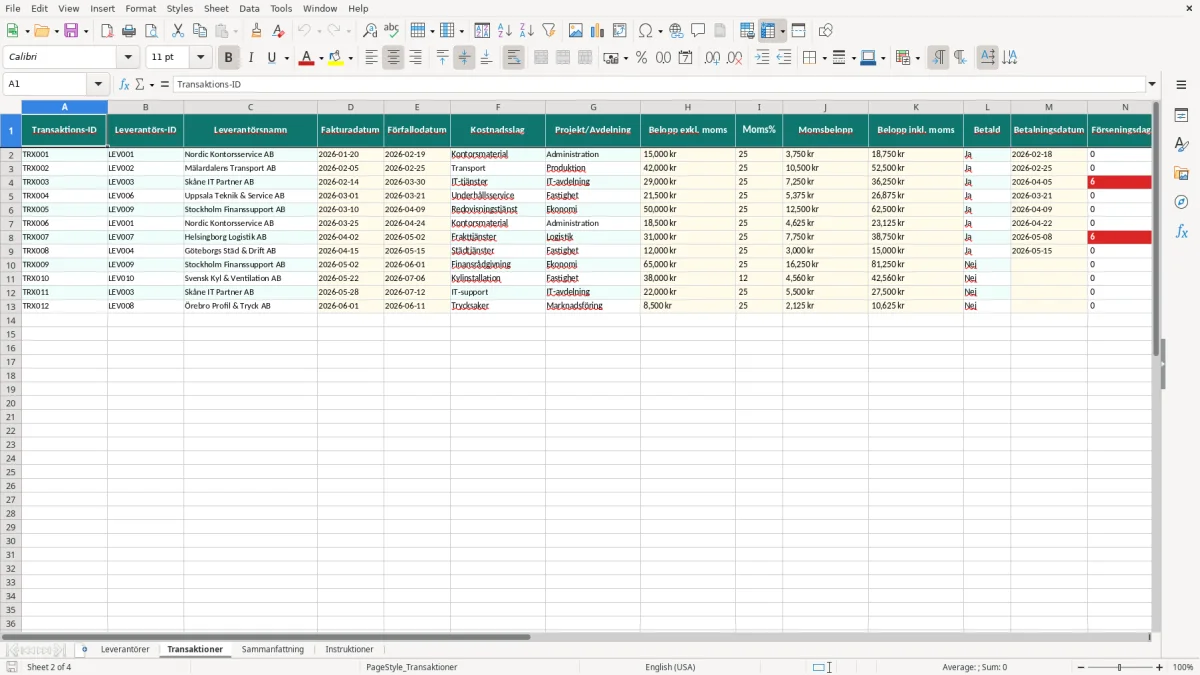This screenshot has width=1200, height=675.
Task: Open the font color dropdown arrow
Action: pyautogui.click(x=321, y=58)
